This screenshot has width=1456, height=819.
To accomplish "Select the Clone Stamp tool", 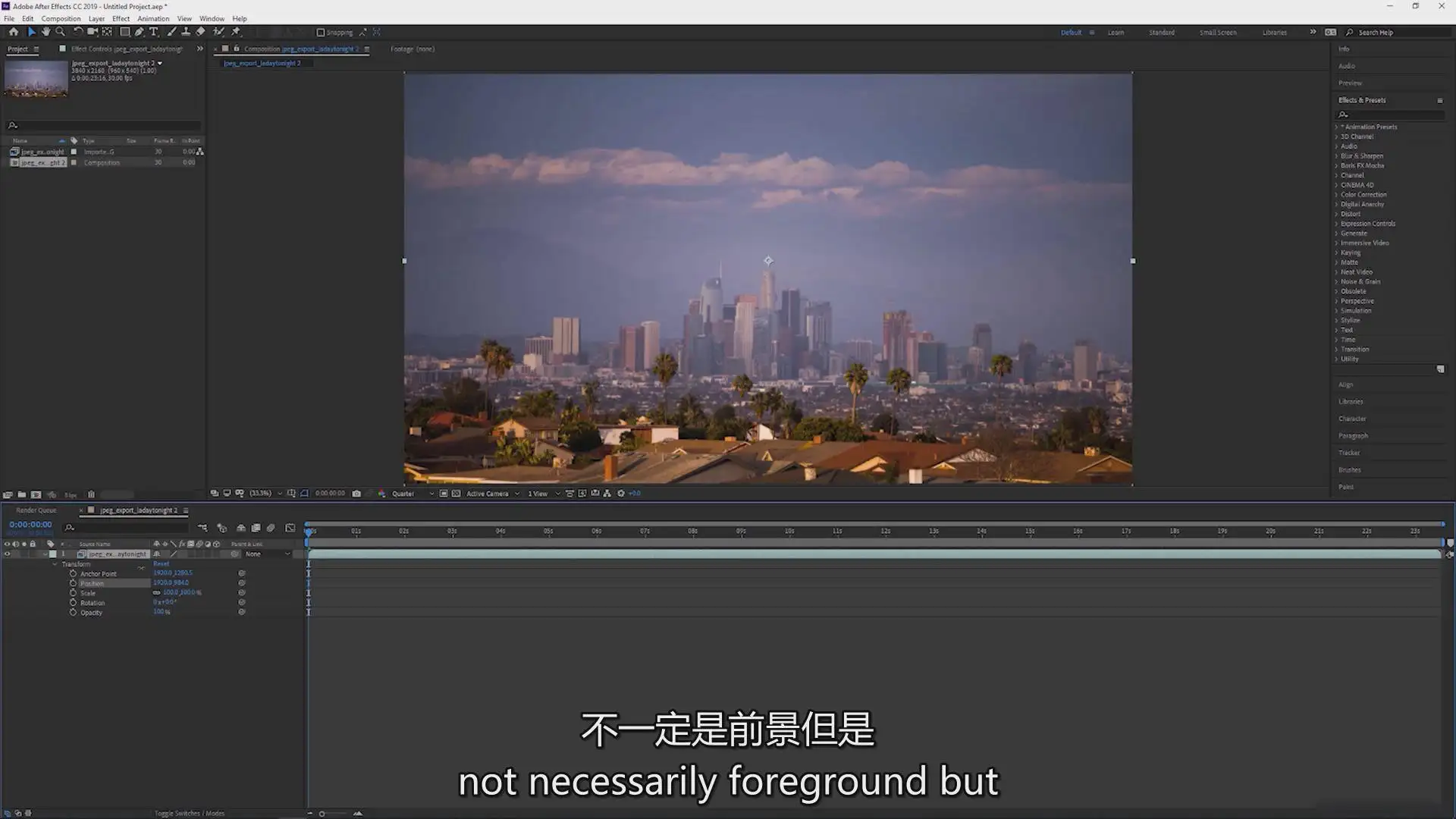I will (x=186, y=32).
